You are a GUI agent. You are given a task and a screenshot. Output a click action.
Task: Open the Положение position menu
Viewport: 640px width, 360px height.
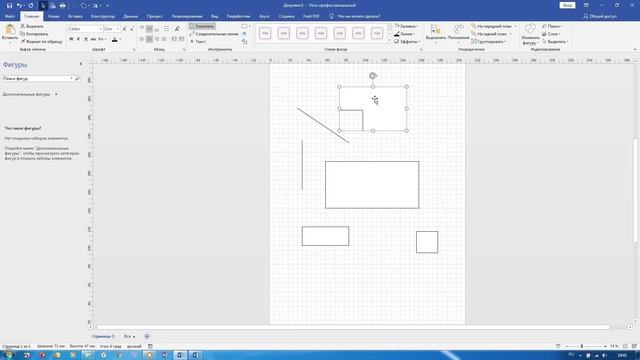458,33
